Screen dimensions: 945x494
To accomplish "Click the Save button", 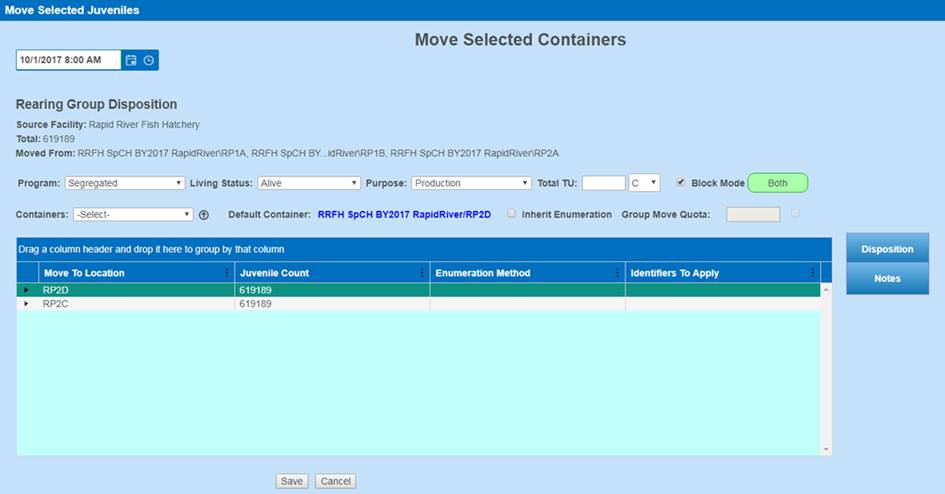I will pyautogui.click(x=291, y=481).
